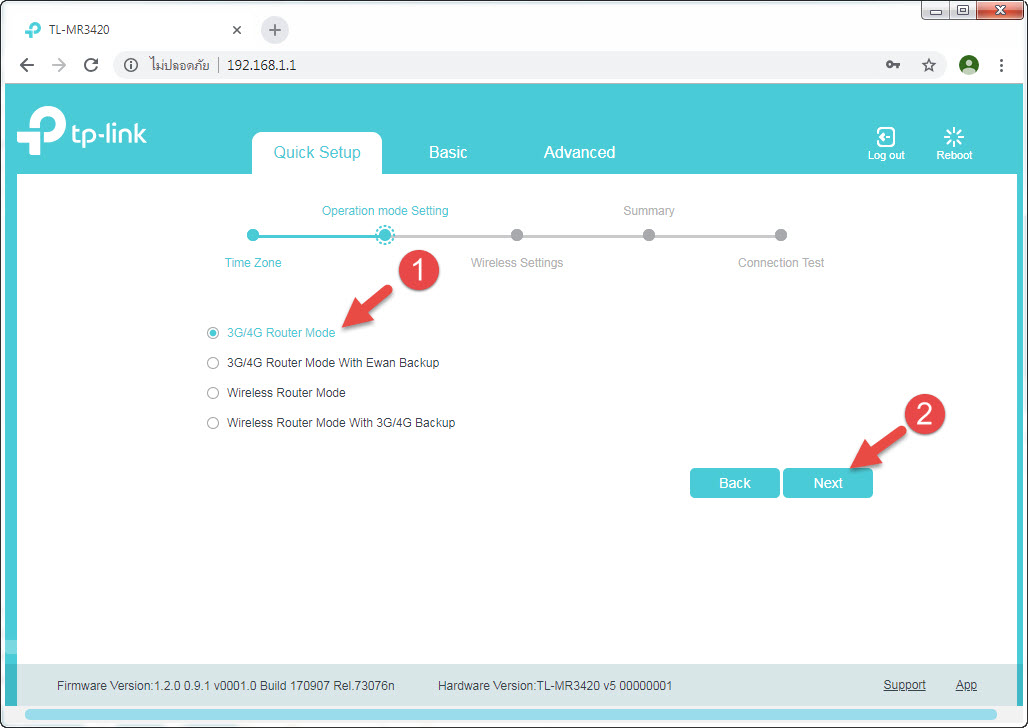The width and height of the screenshot is (1028, 728).
Task: Click the TL-MR3420 tab favicon
Action: point(32,30)
